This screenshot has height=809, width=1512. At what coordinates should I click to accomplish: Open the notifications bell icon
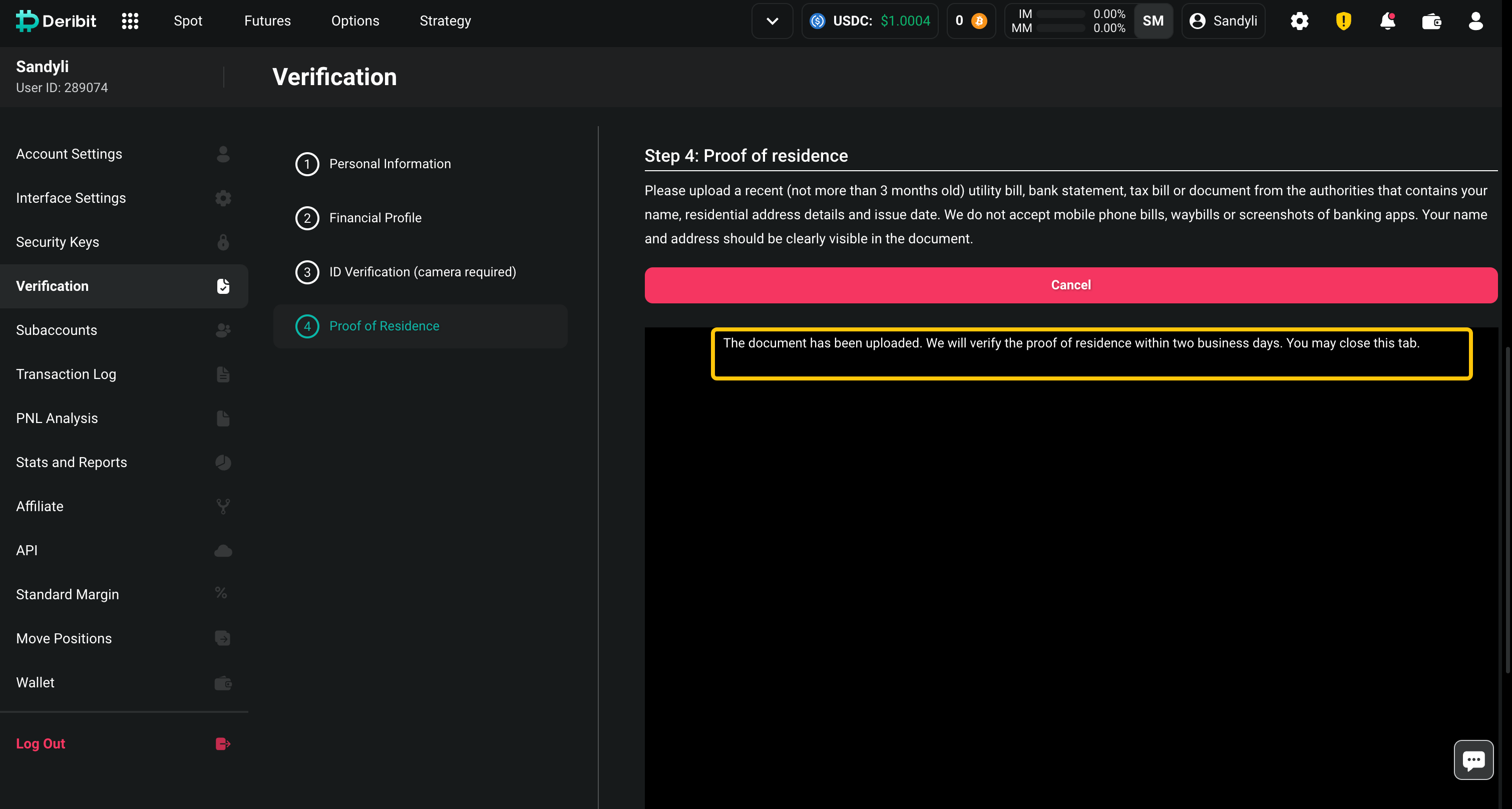(x=1387, y=21)
